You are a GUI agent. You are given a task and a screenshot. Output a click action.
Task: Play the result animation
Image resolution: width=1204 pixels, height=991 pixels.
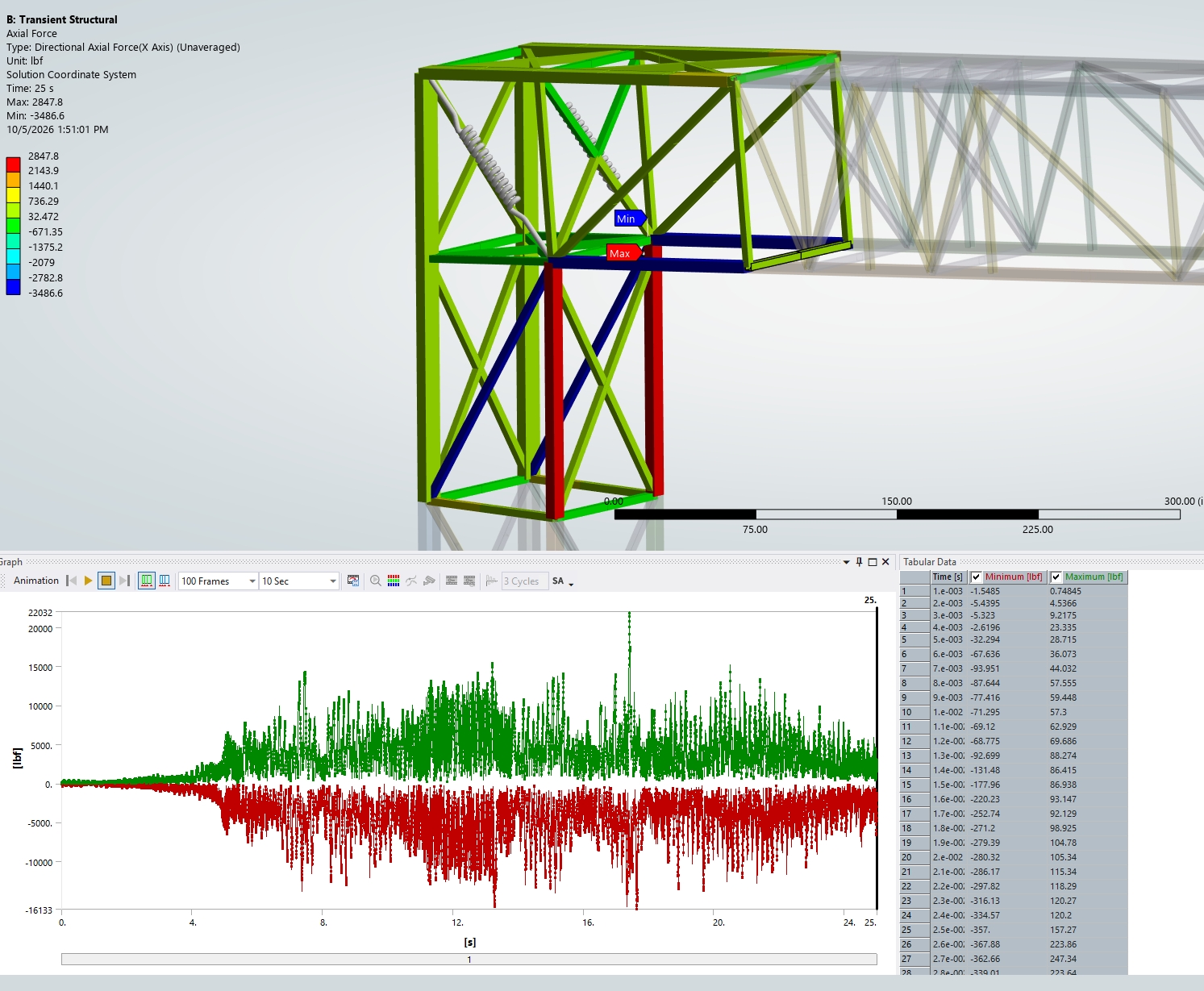coord(89,581)
